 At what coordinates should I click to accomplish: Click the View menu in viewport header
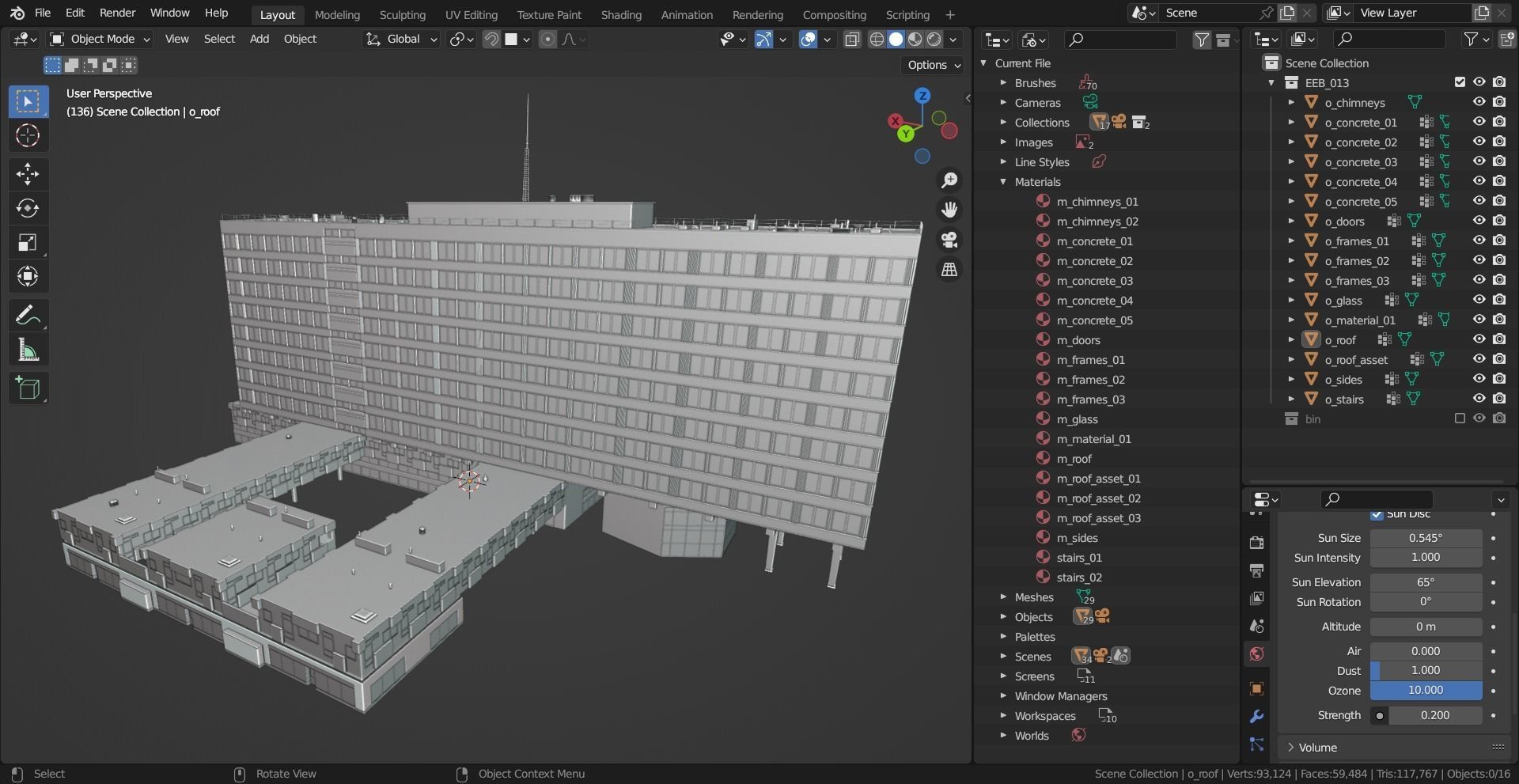[x=176, y=39]
